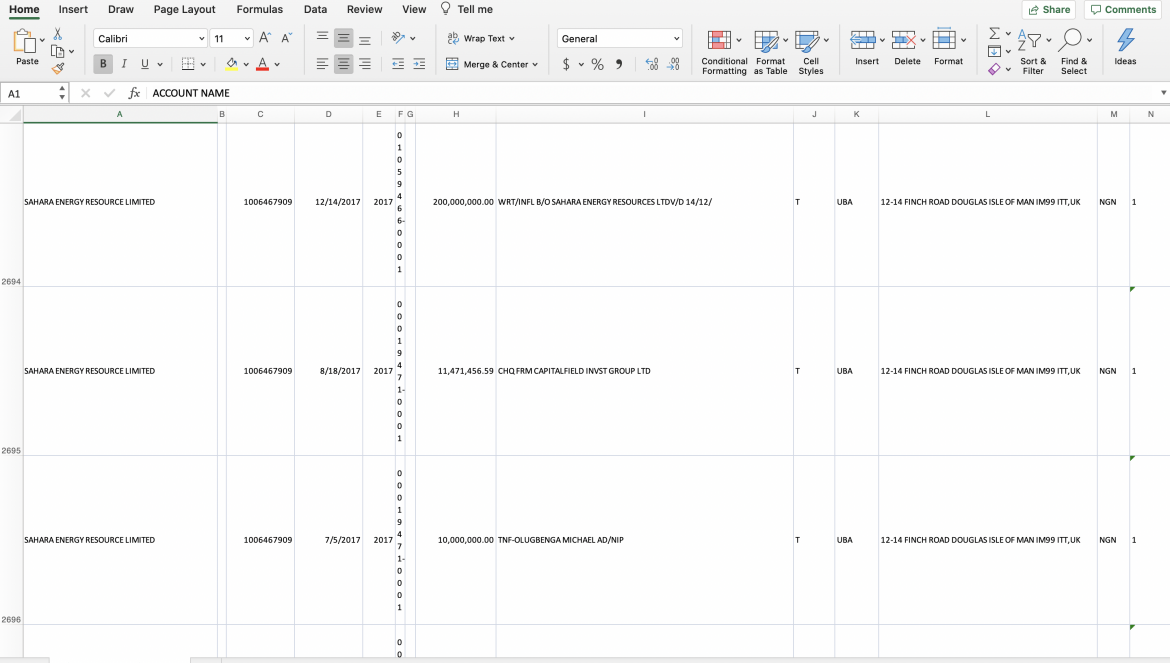Switch to the Draw tab
Viewport: 1170px width, 663px height.
click(x=120, y=10)
